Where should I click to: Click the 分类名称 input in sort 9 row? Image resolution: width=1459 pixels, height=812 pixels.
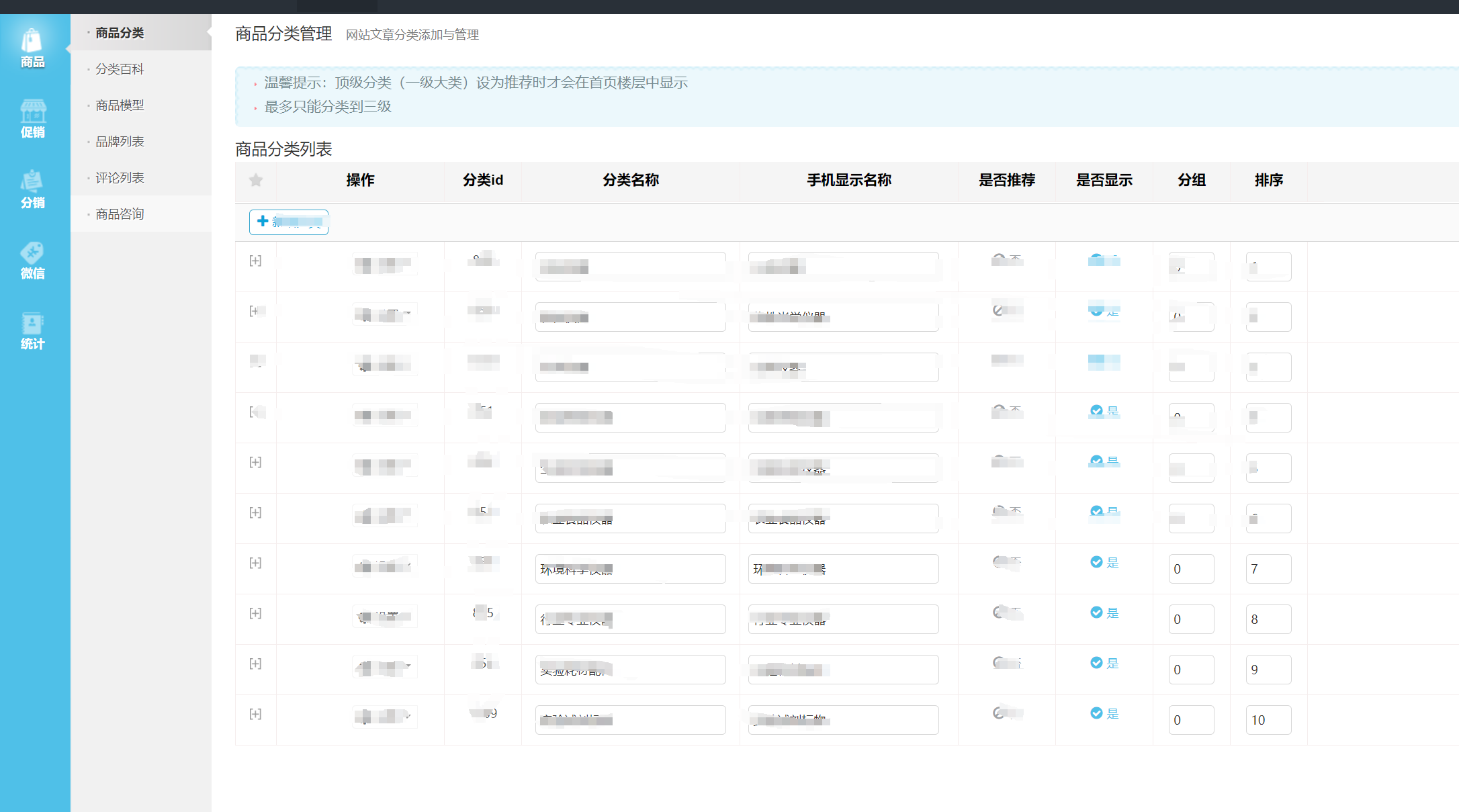630,670
